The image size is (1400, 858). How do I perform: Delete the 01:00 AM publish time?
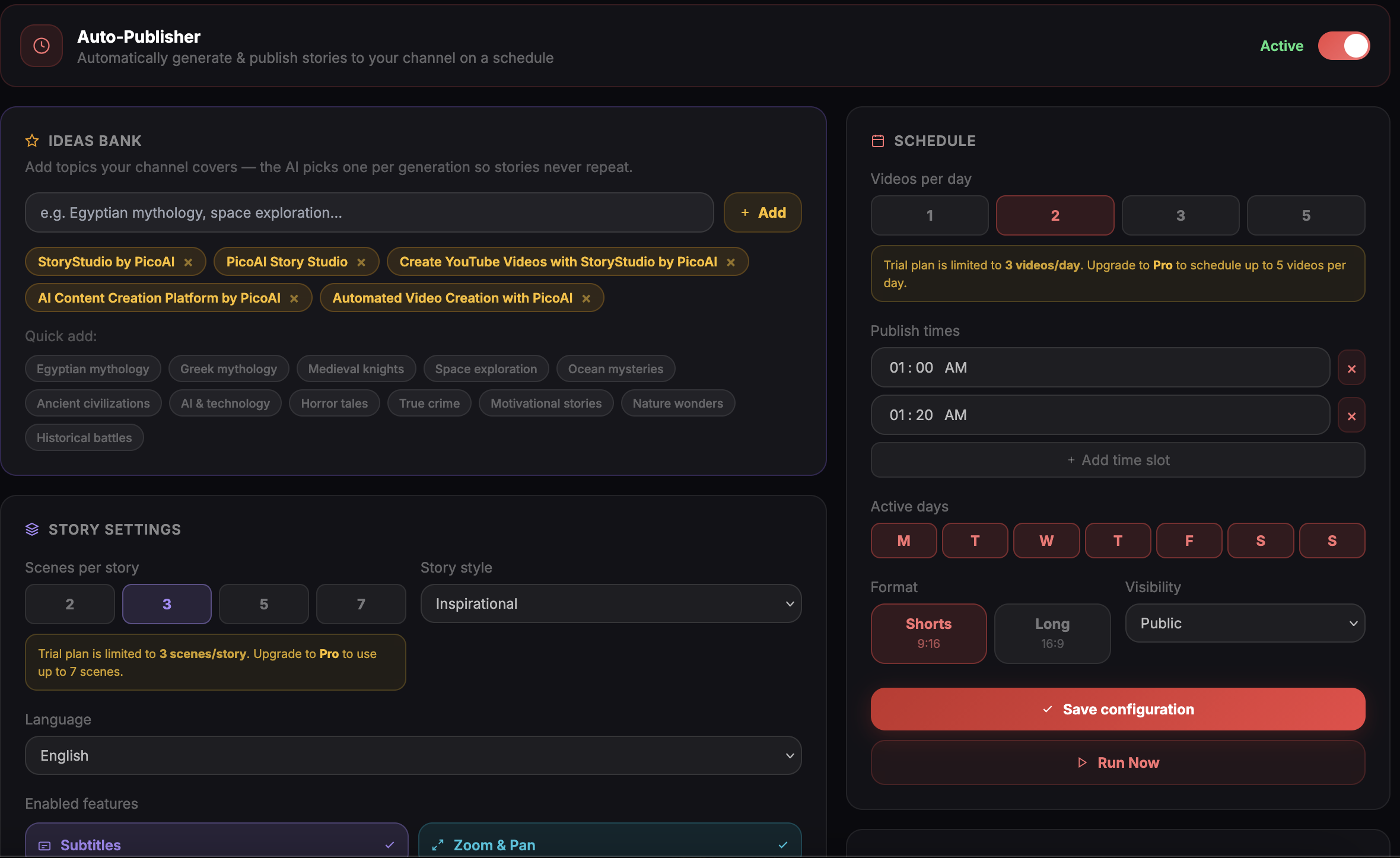(x=1352, y=368)
